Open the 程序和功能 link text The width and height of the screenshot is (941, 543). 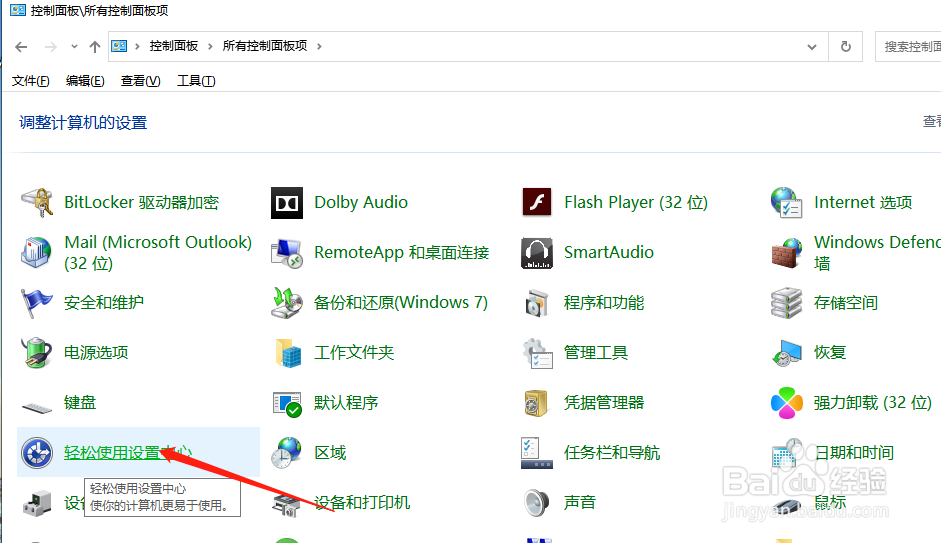tap(604, 302)
